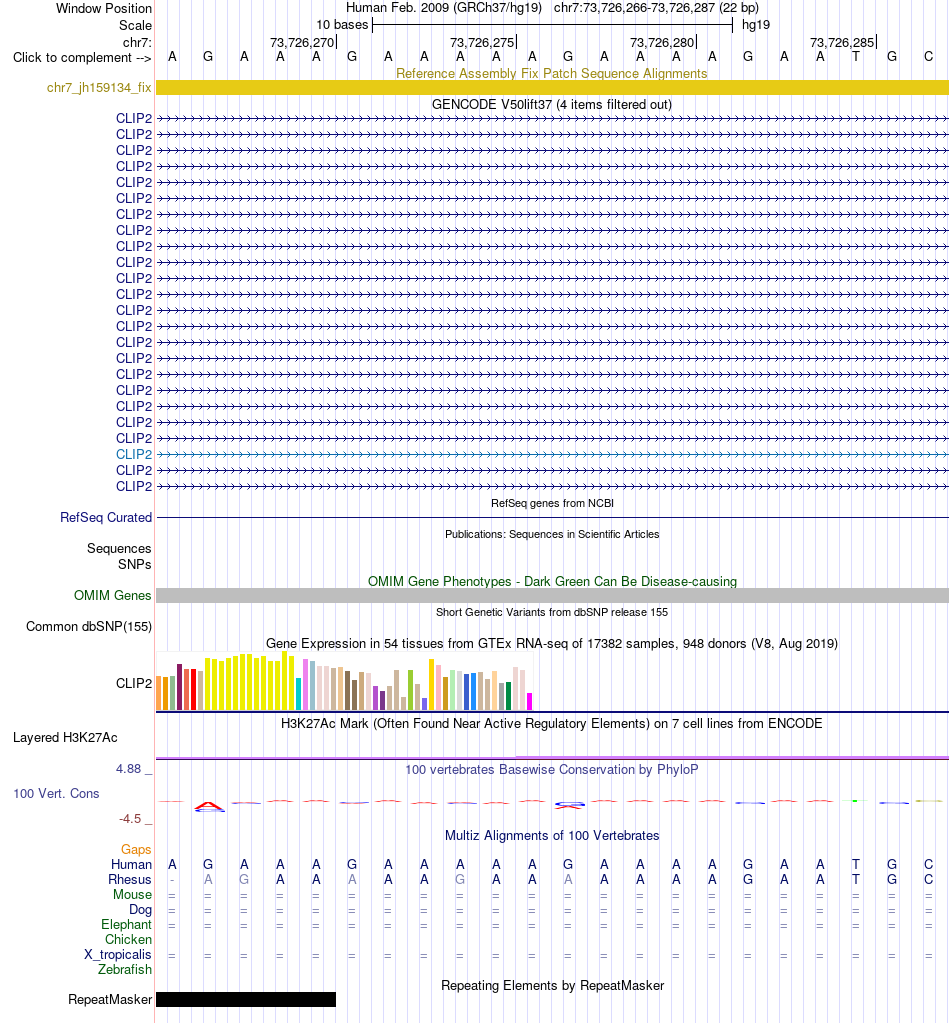
Task: Click the Gaps row label
Action: coord(136,849)
